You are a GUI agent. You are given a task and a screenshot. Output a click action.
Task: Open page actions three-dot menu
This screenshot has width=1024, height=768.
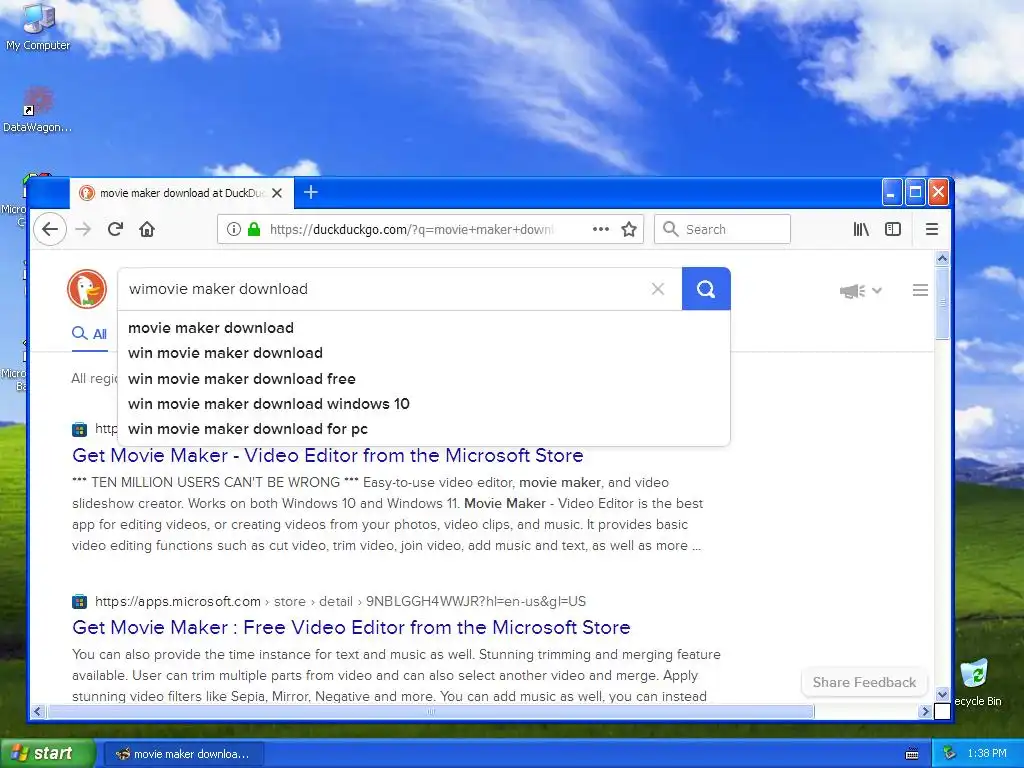tap(601, 229)
